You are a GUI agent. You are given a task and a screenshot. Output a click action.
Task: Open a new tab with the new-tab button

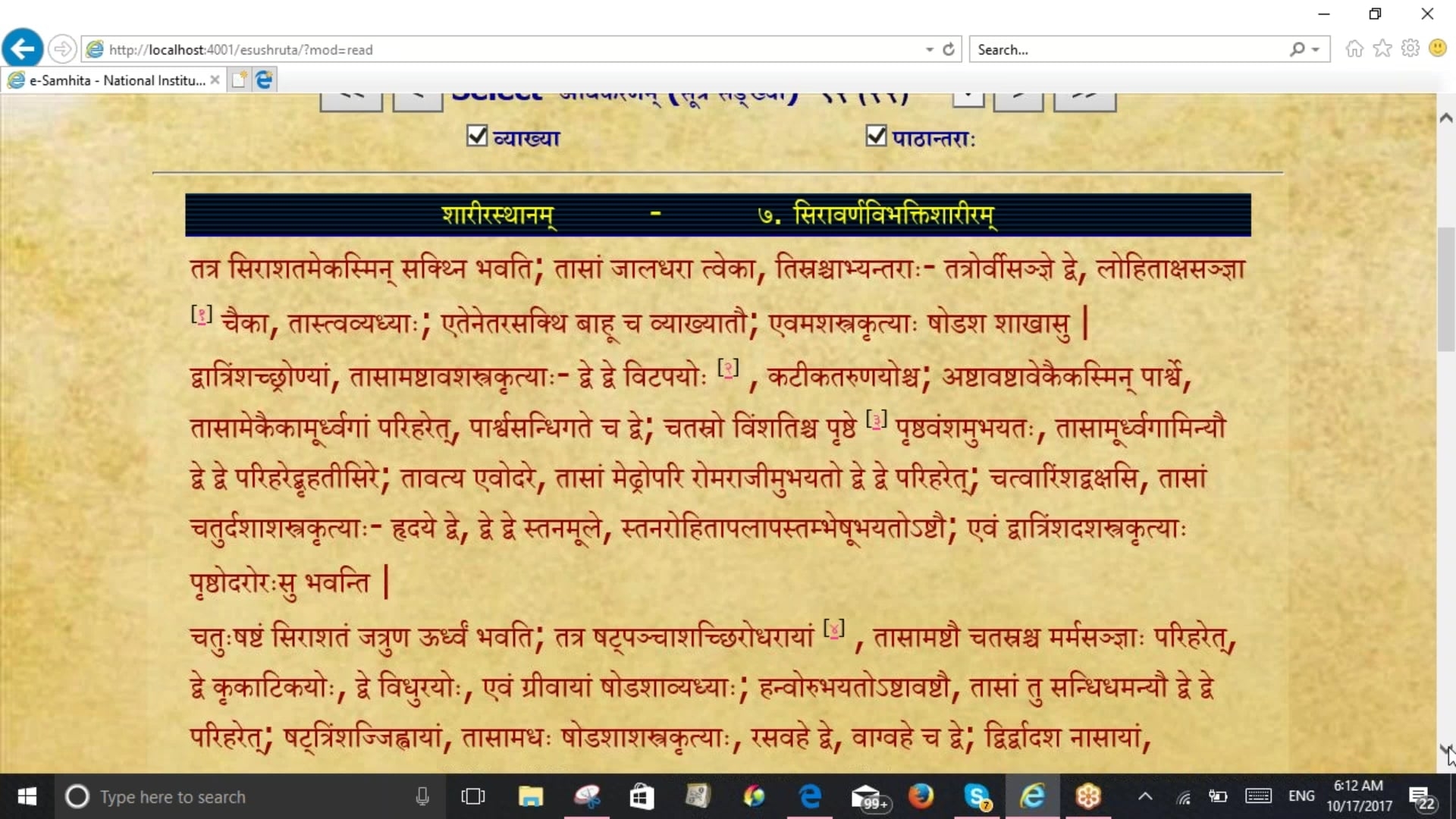point(239,80)
